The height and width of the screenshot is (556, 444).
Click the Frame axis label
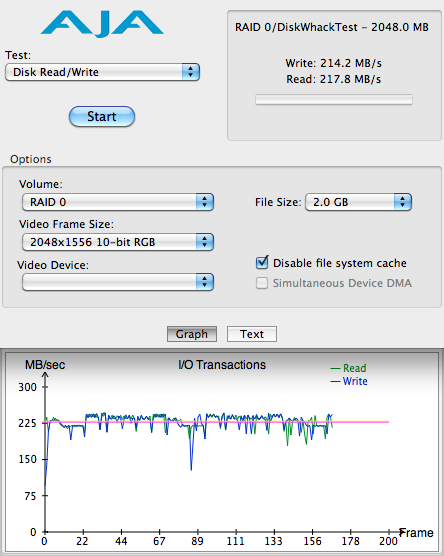coord(416,533)
